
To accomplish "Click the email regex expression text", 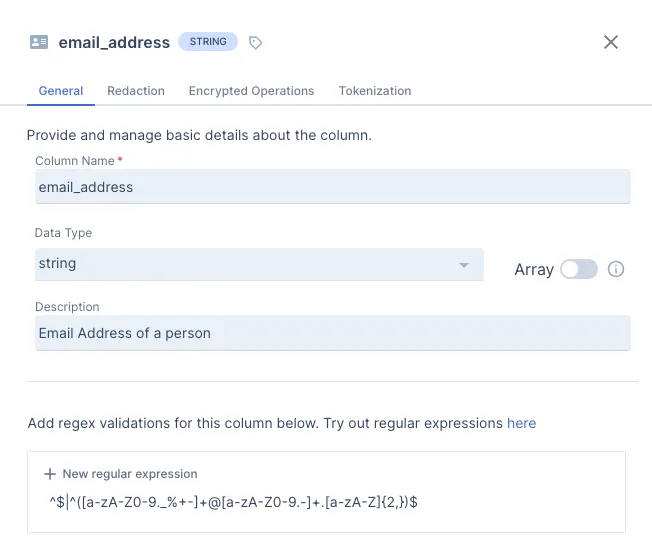I will pyautogui.click(x=233, y=502).
